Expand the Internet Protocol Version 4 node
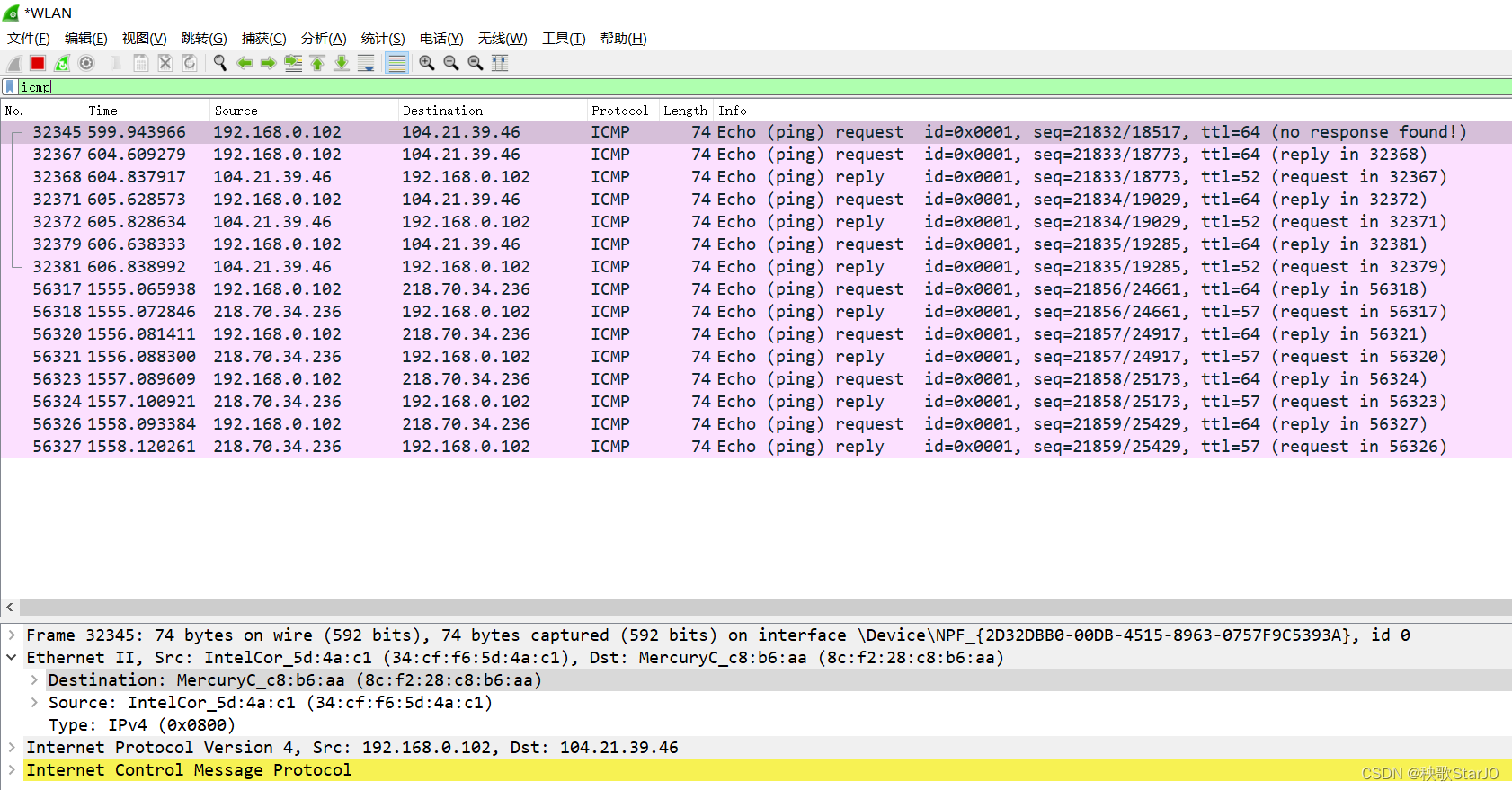Viewport: 1512px width, 790px height. (x=12, y=748)
